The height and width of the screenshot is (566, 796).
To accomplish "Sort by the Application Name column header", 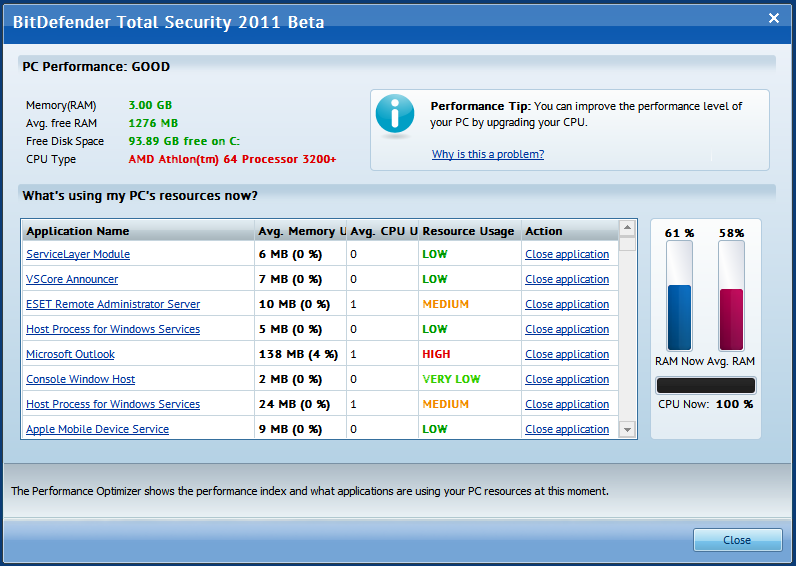I will pos(138,231).
